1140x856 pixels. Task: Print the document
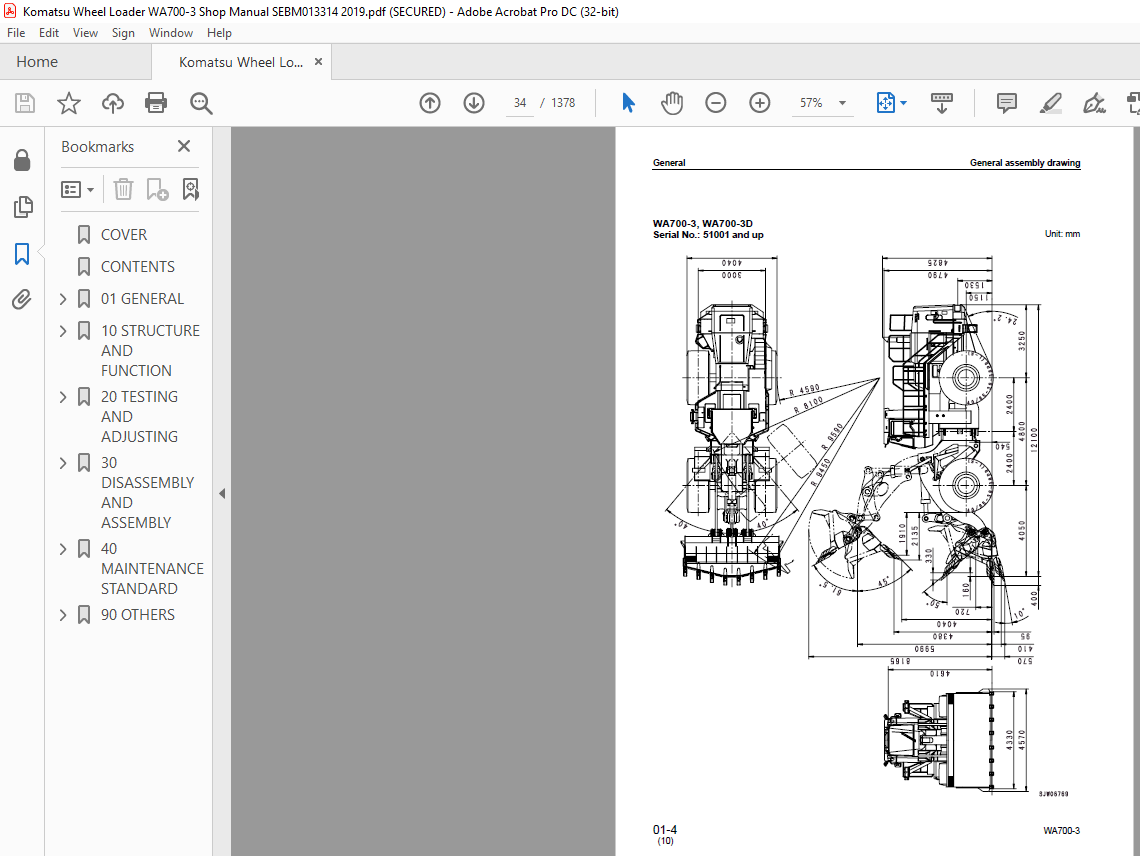tap(156, 103)
